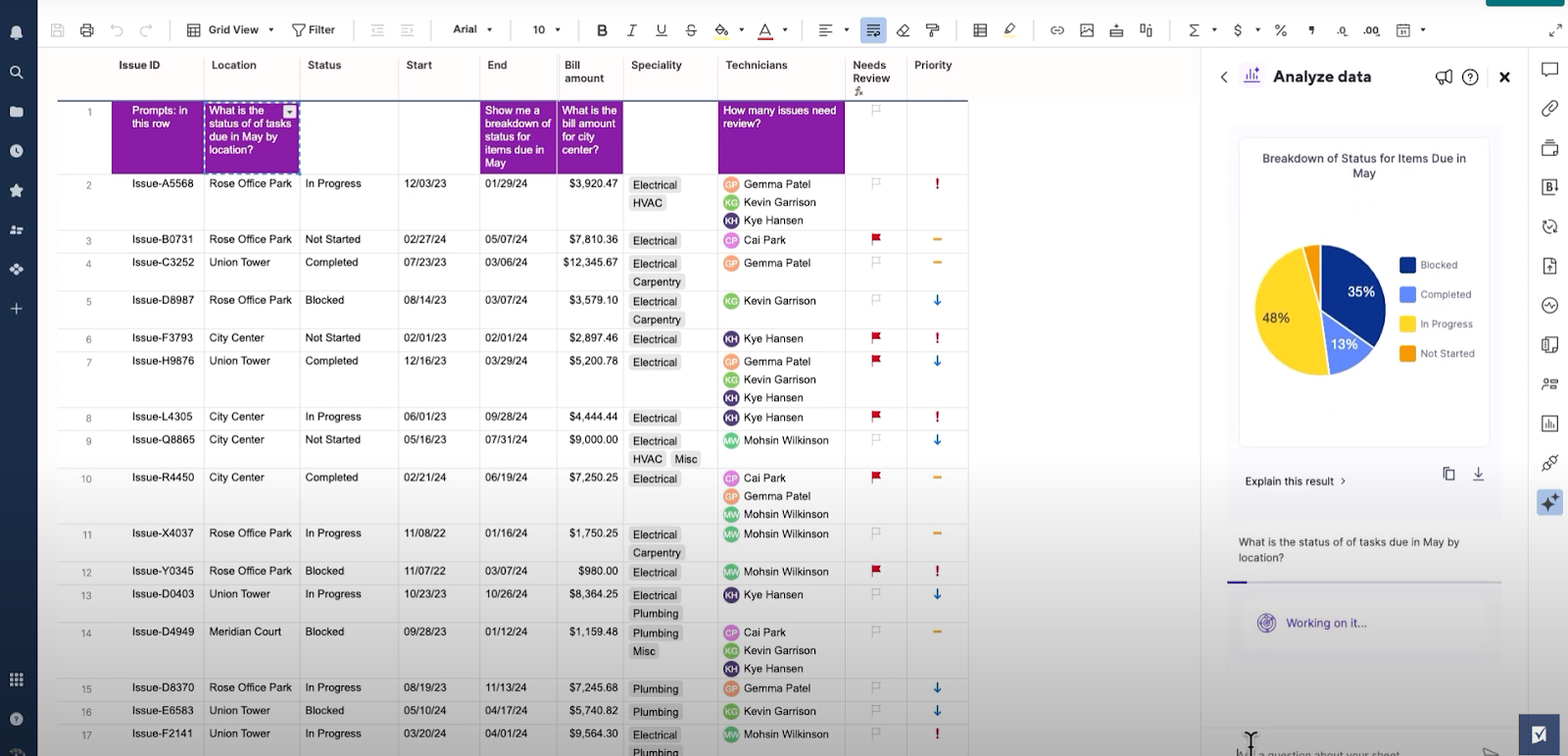The image size is (1568, 756).
Task: Click the Print icon in toolbar
Action: [87, 30]
